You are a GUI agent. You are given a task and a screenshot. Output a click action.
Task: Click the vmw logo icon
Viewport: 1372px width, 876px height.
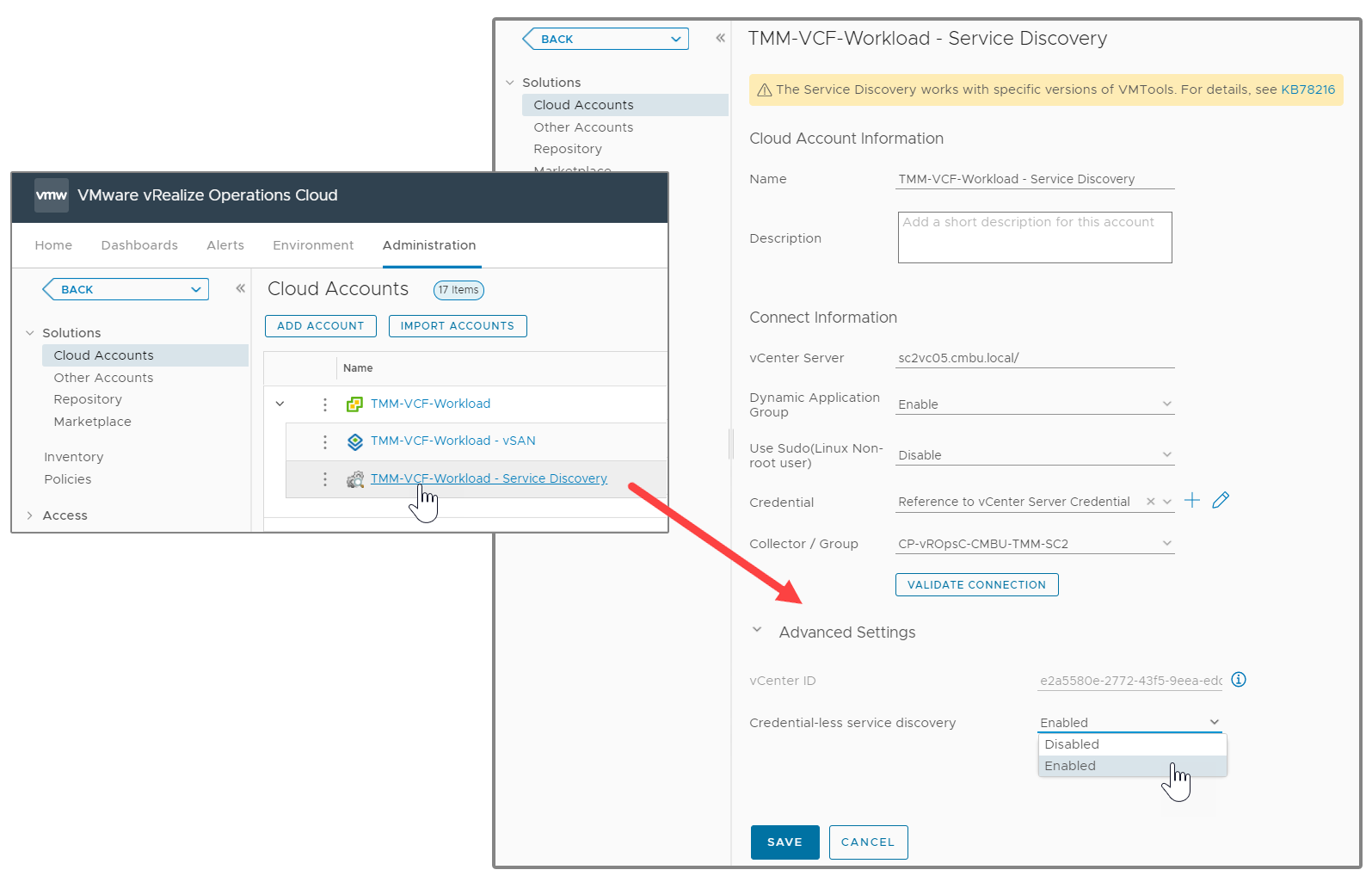[x=52, y=195]
